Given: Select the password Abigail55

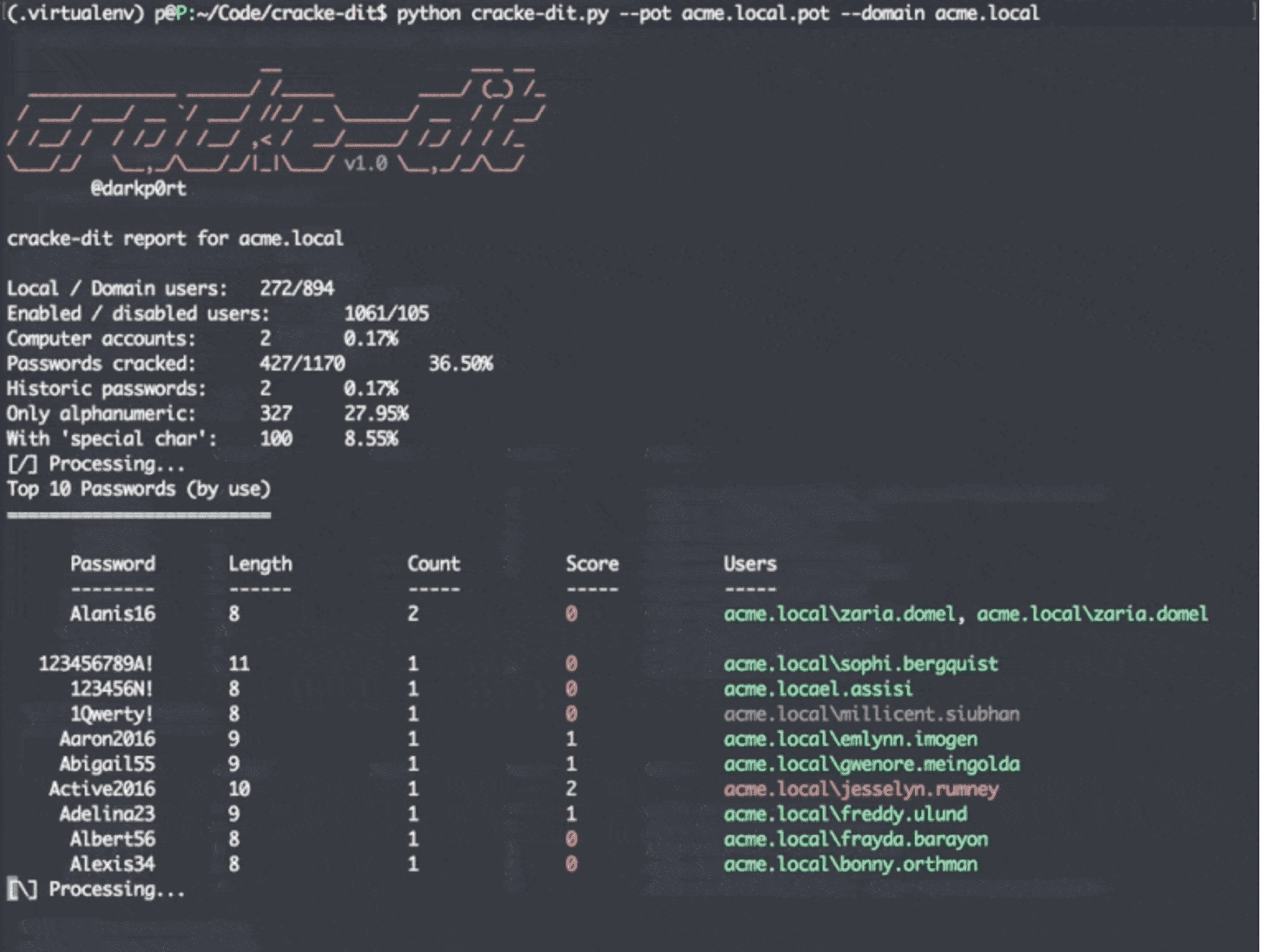Looking at the screenshot, I should [107, 764].
